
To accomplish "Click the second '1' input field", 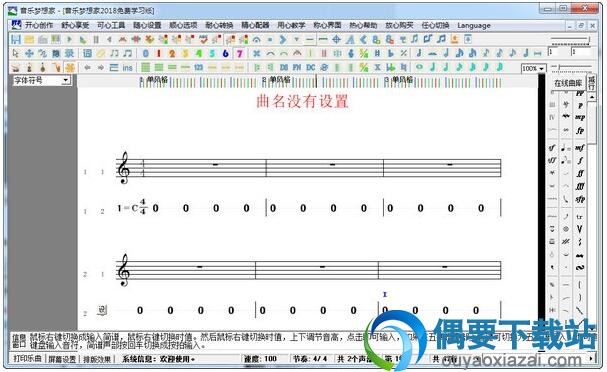I will (580, 51).
